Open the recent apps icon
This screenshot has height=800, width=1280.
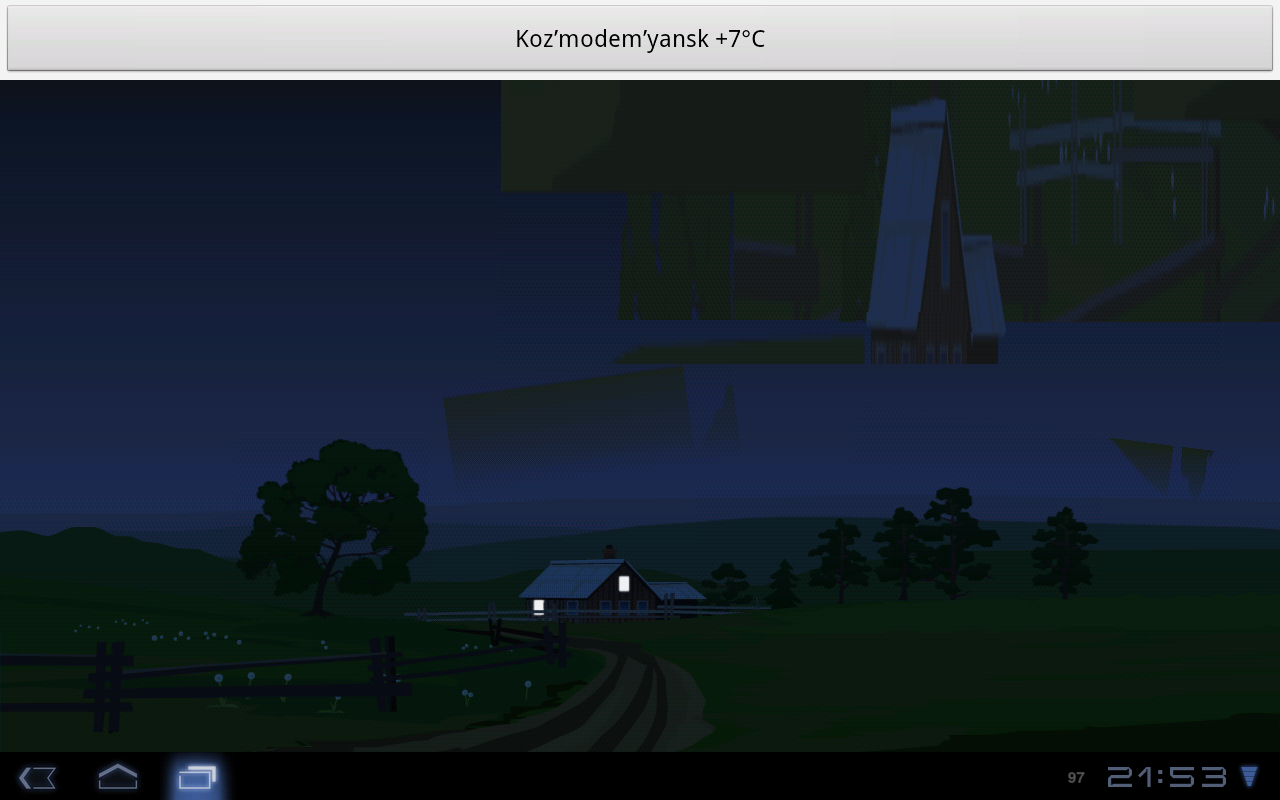pyautogui.click(x=197, y=776)
